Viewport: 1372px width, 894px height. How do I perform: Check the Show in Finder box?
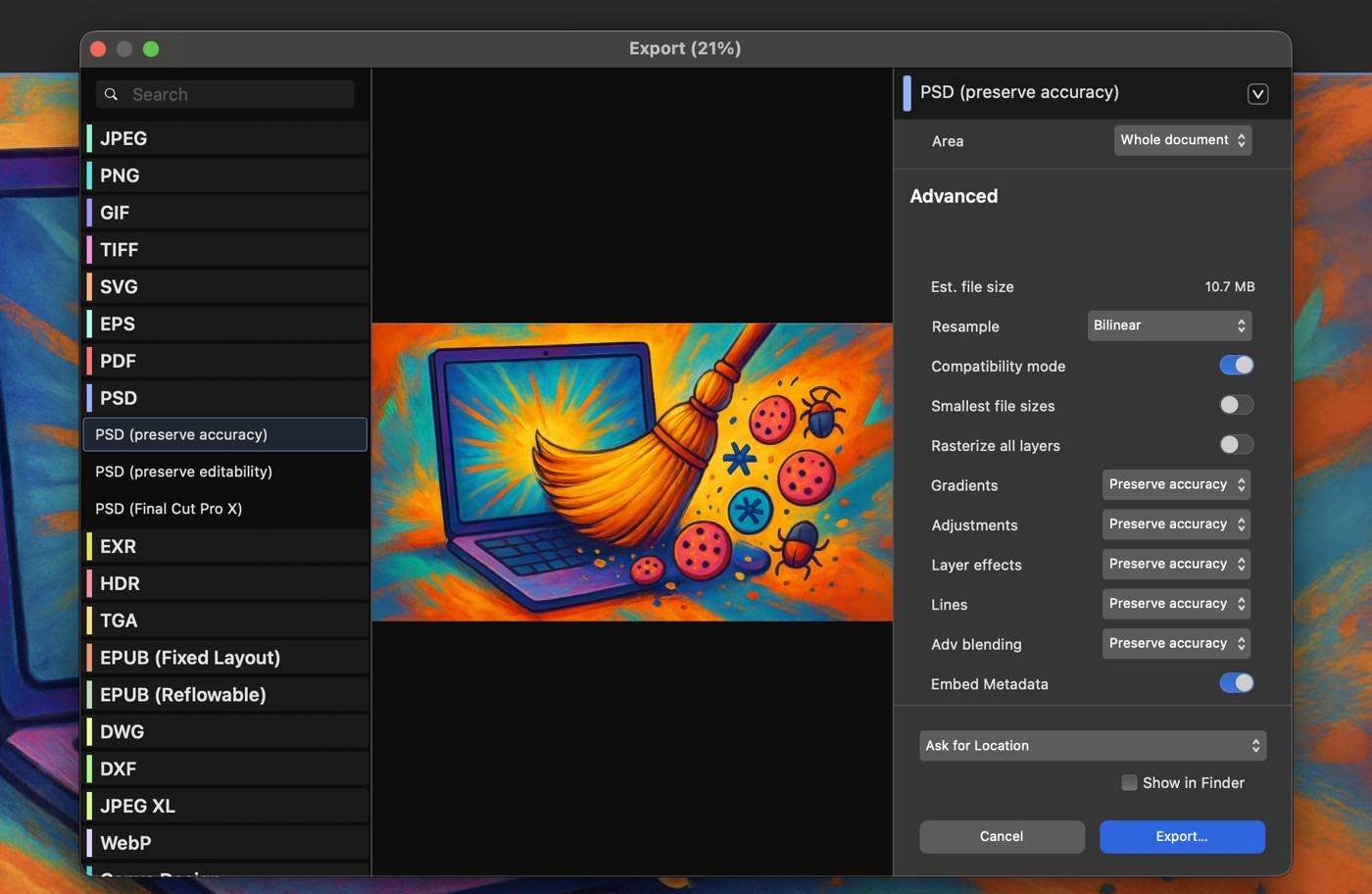click(x=1130, y=782)
